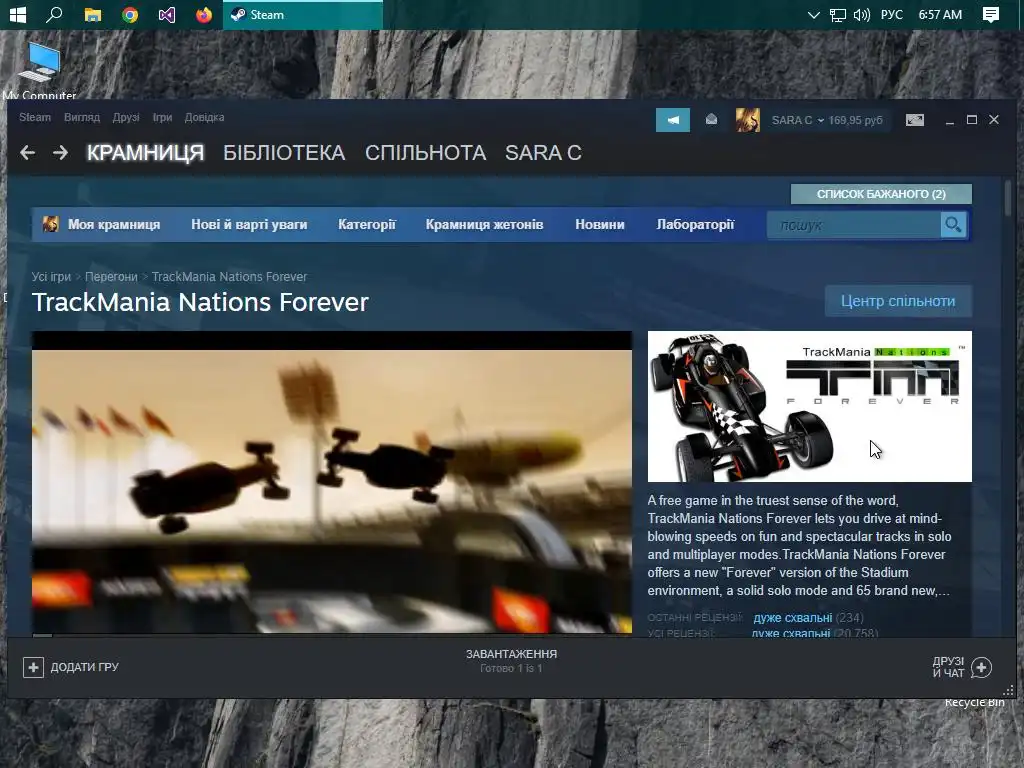Open Windows Start menu
Viewport: 1024px width, 768px height.
18,14
